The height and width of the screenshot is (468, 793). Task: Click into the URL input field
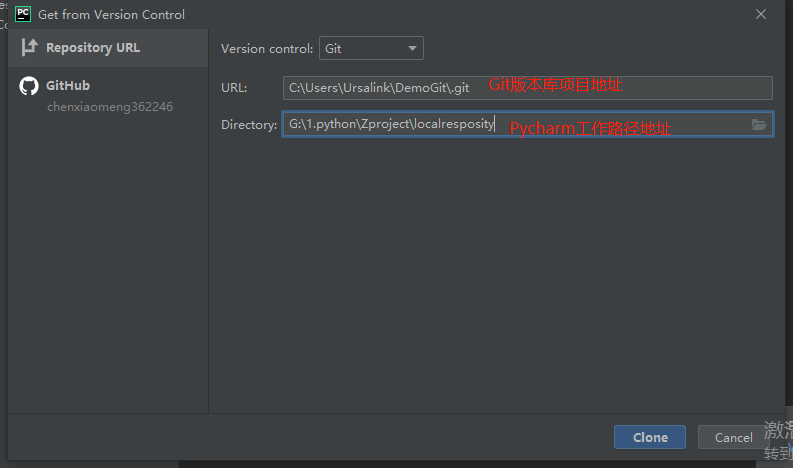pos(527,88)
